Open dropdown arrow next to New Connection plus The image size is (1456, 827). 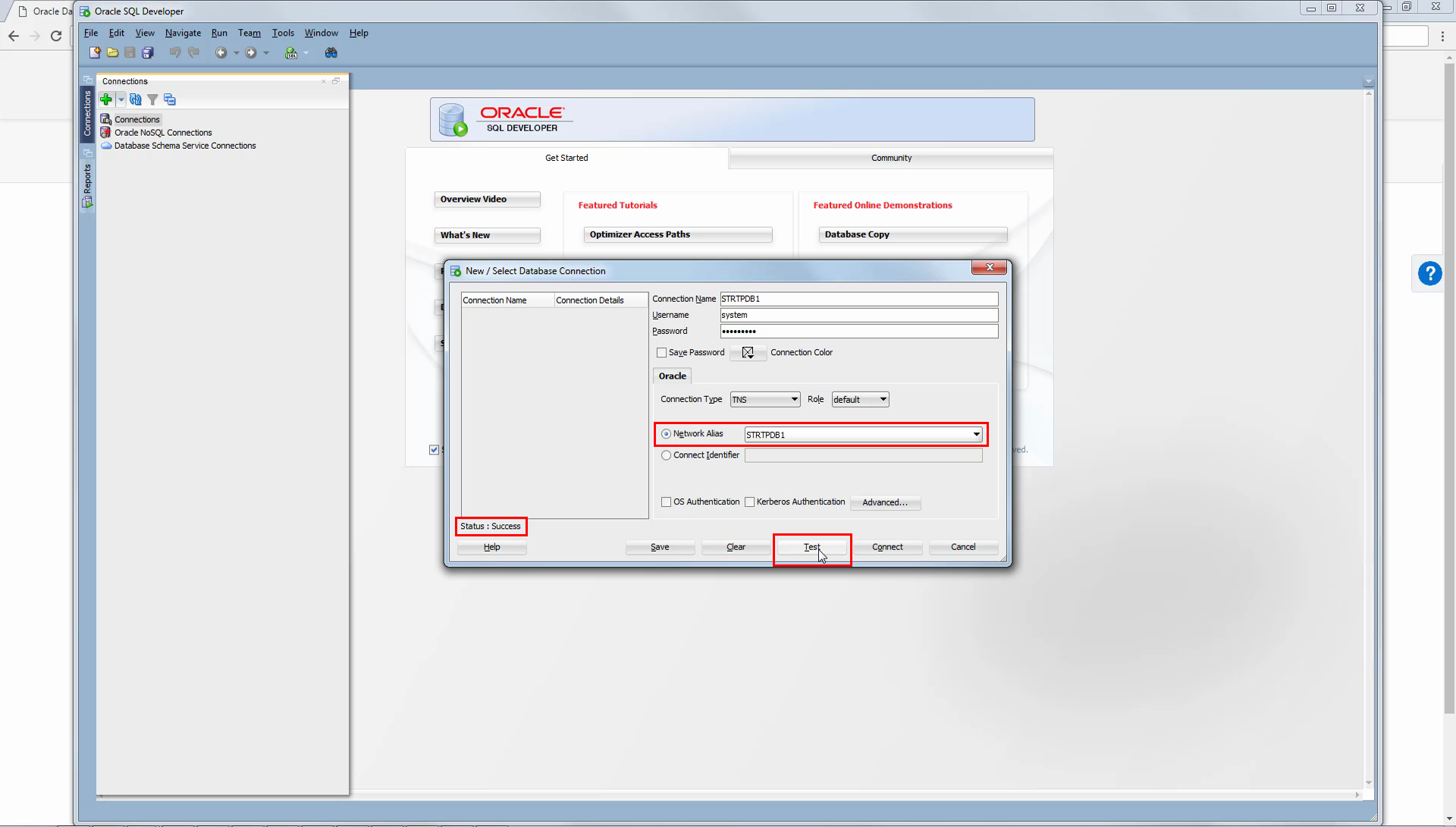121,99
